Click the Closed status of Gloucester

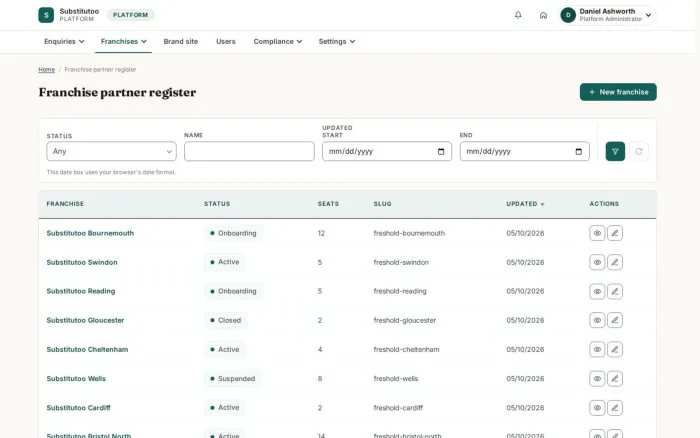click(x=226, y=320)
